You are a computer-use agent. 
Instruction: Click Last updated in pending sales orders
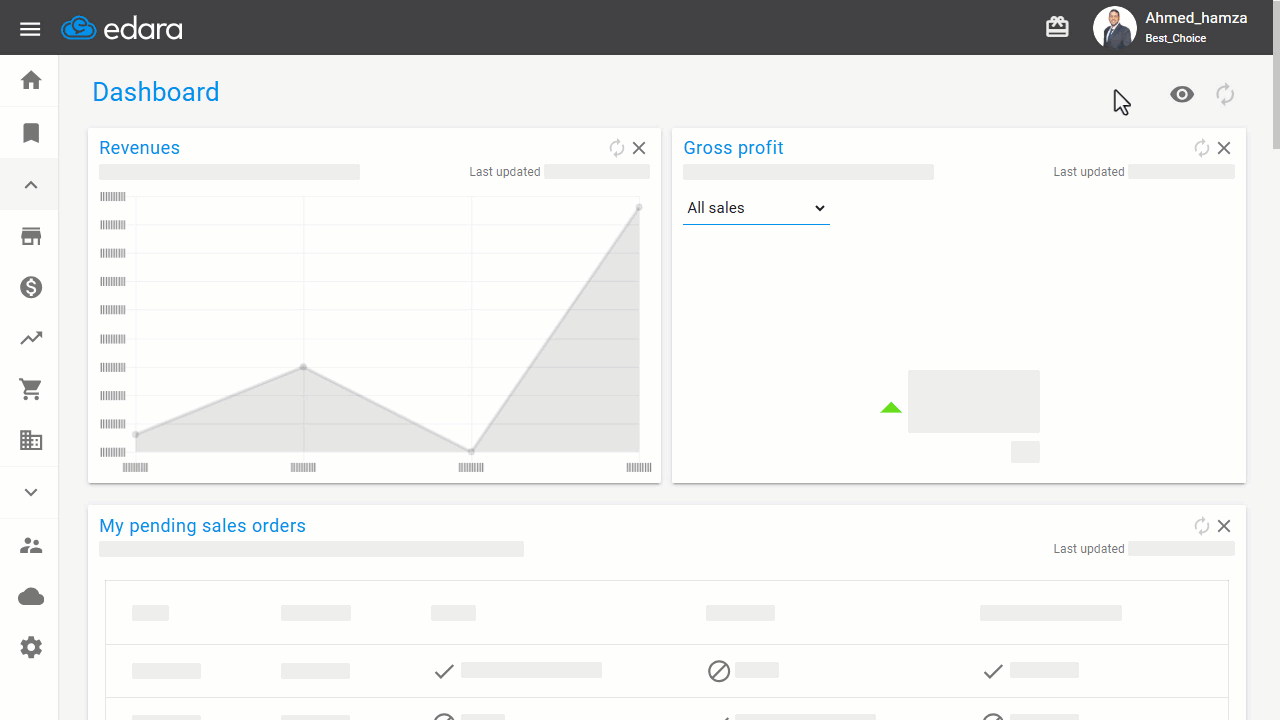[x=1089, y=549]
